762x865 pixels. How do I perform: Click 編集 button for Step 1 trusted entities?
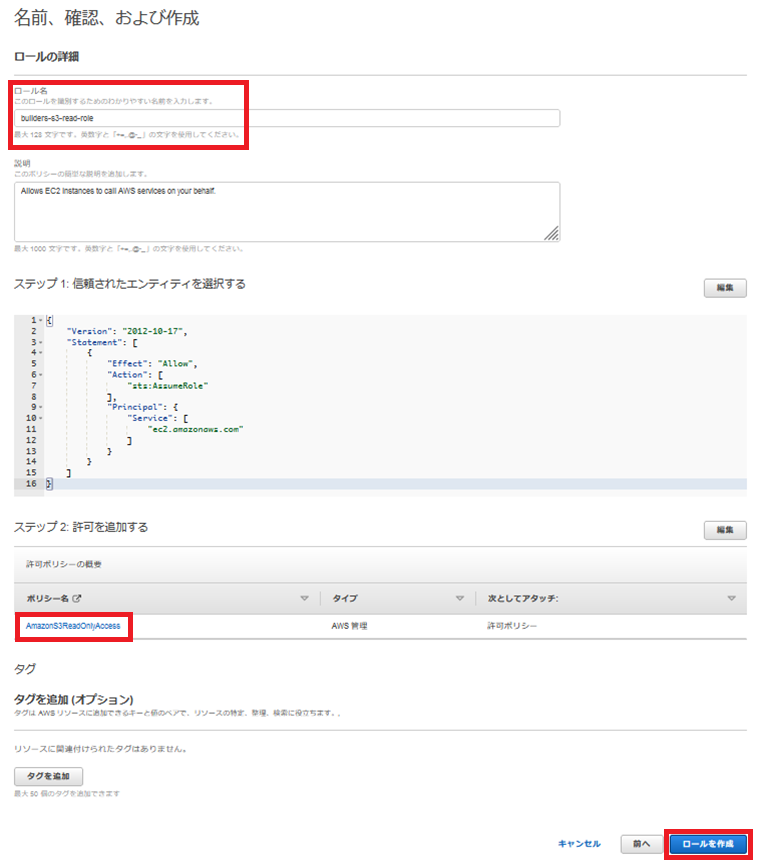[725, 288]
